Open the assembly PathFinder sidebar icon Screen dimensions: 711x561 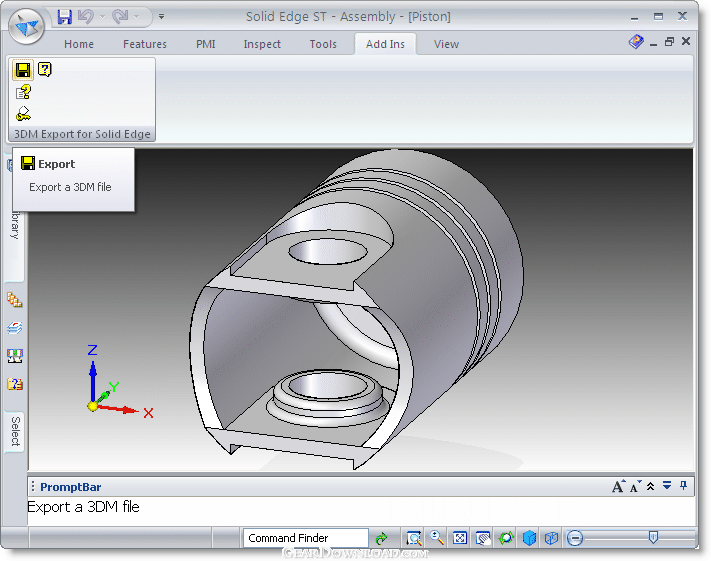[x=15, y=300]
